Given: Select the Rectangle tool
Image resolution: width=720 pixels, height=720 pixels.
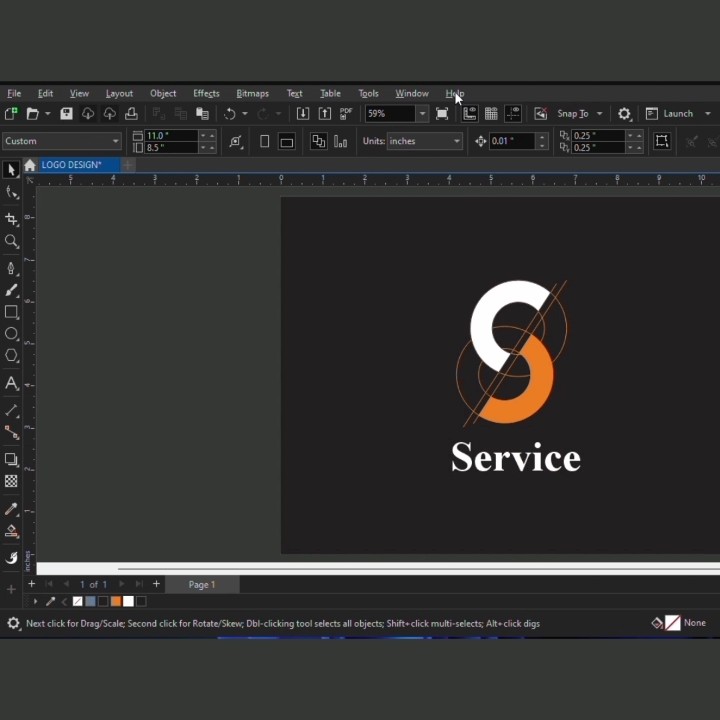Looking at the screenshot, I should [11, 312].
